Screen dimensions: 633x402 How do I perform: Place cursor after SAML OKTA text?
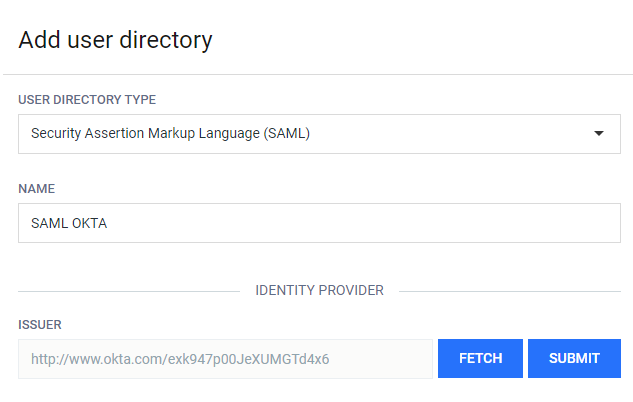point(108,223)
